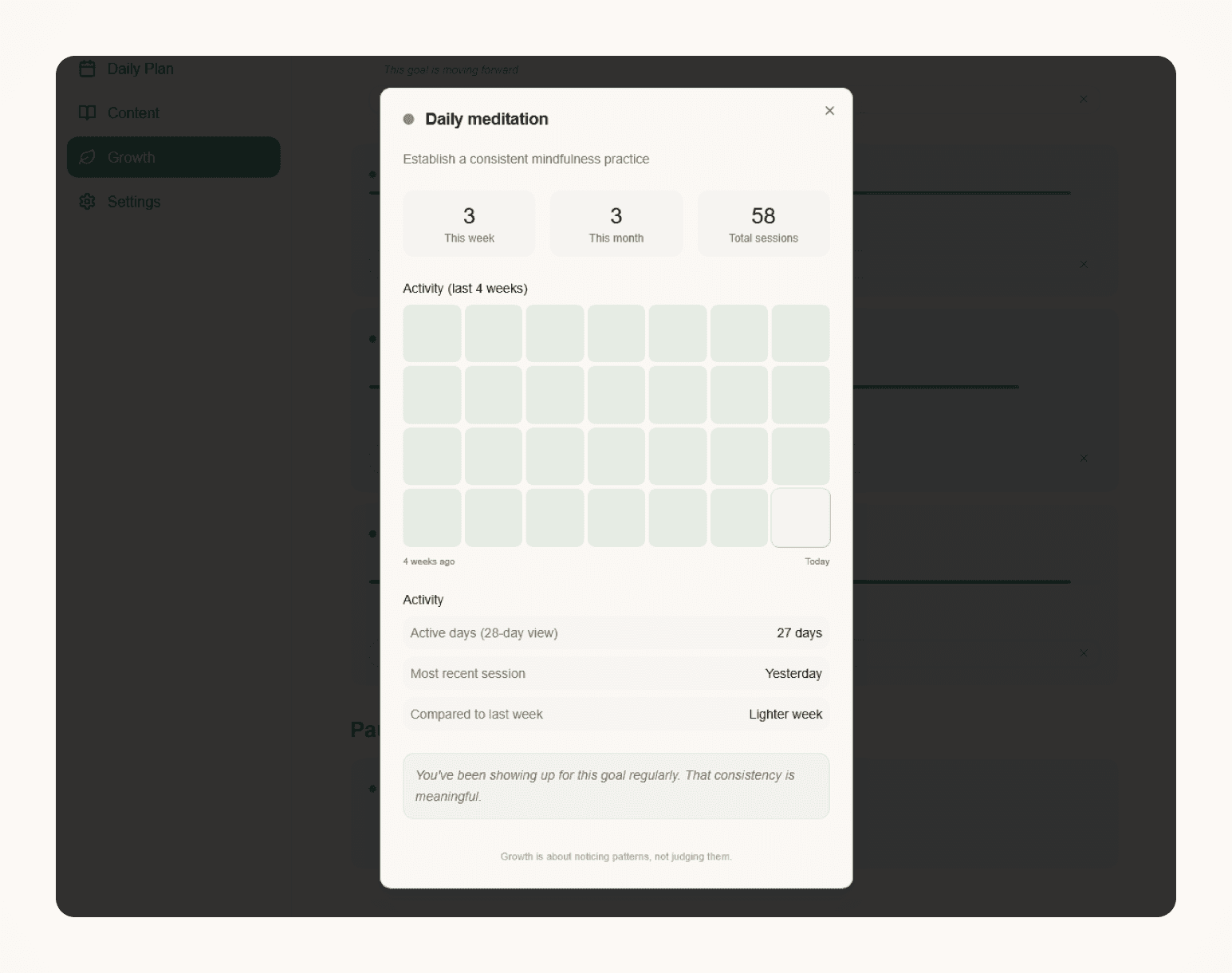Click 'This goal is moving forward' background text

(x=451, y=70)
